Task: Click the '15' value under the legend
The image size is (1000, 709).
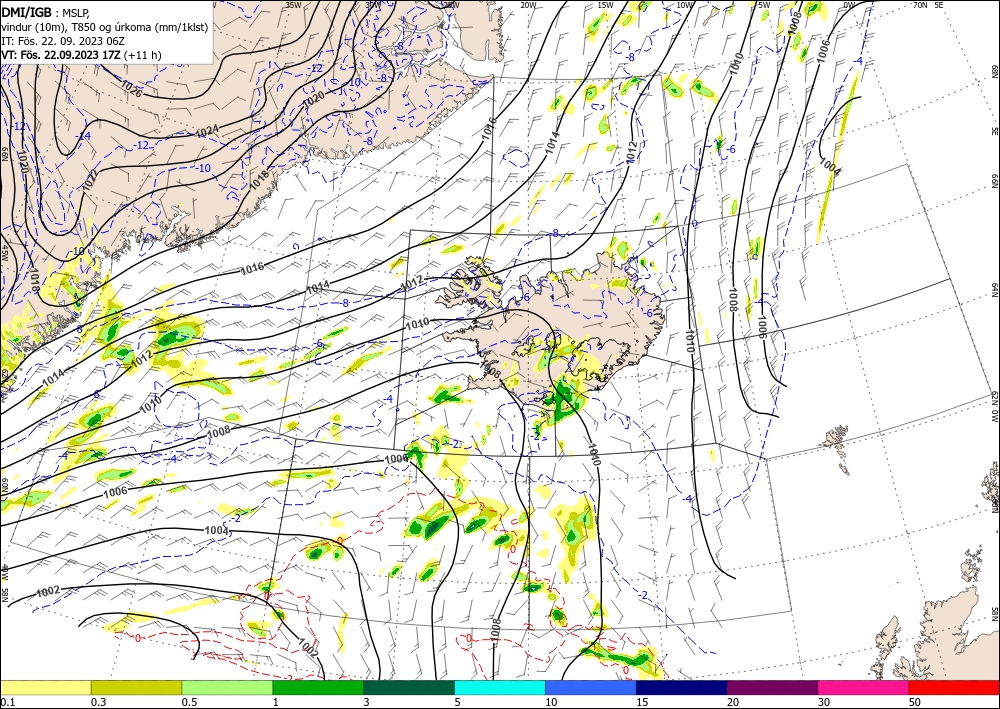Action: (642, 702)
